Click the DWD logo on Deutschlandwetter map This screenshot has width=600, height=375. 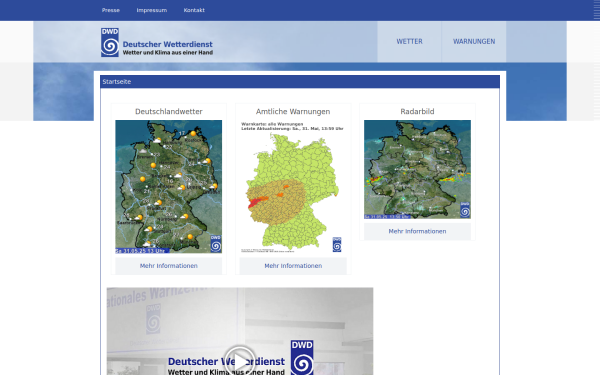click(x=216, y=243)
